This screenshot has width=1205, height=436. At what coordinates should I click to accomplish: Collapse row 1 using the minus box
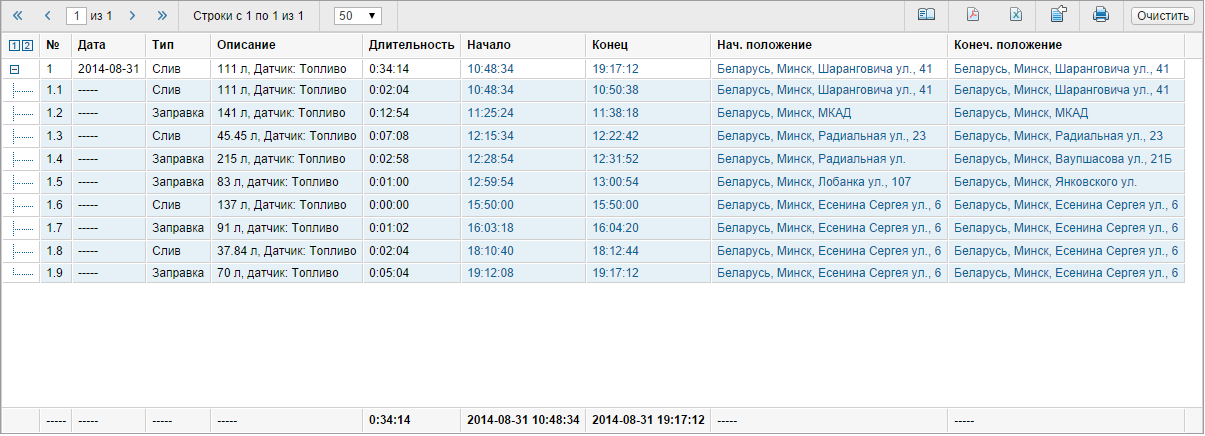(x=14, y=70)
